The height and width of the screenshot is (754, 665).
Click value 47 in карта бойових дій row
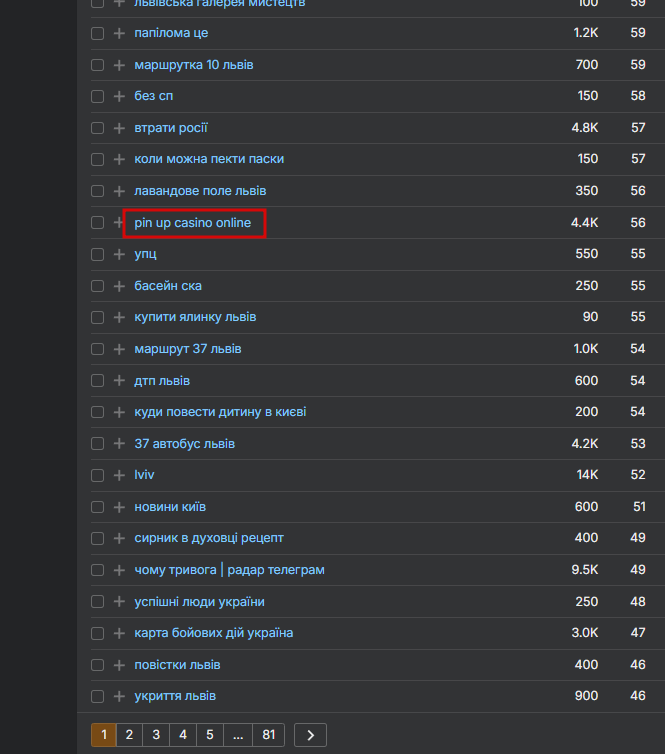[x=638, y=633]
